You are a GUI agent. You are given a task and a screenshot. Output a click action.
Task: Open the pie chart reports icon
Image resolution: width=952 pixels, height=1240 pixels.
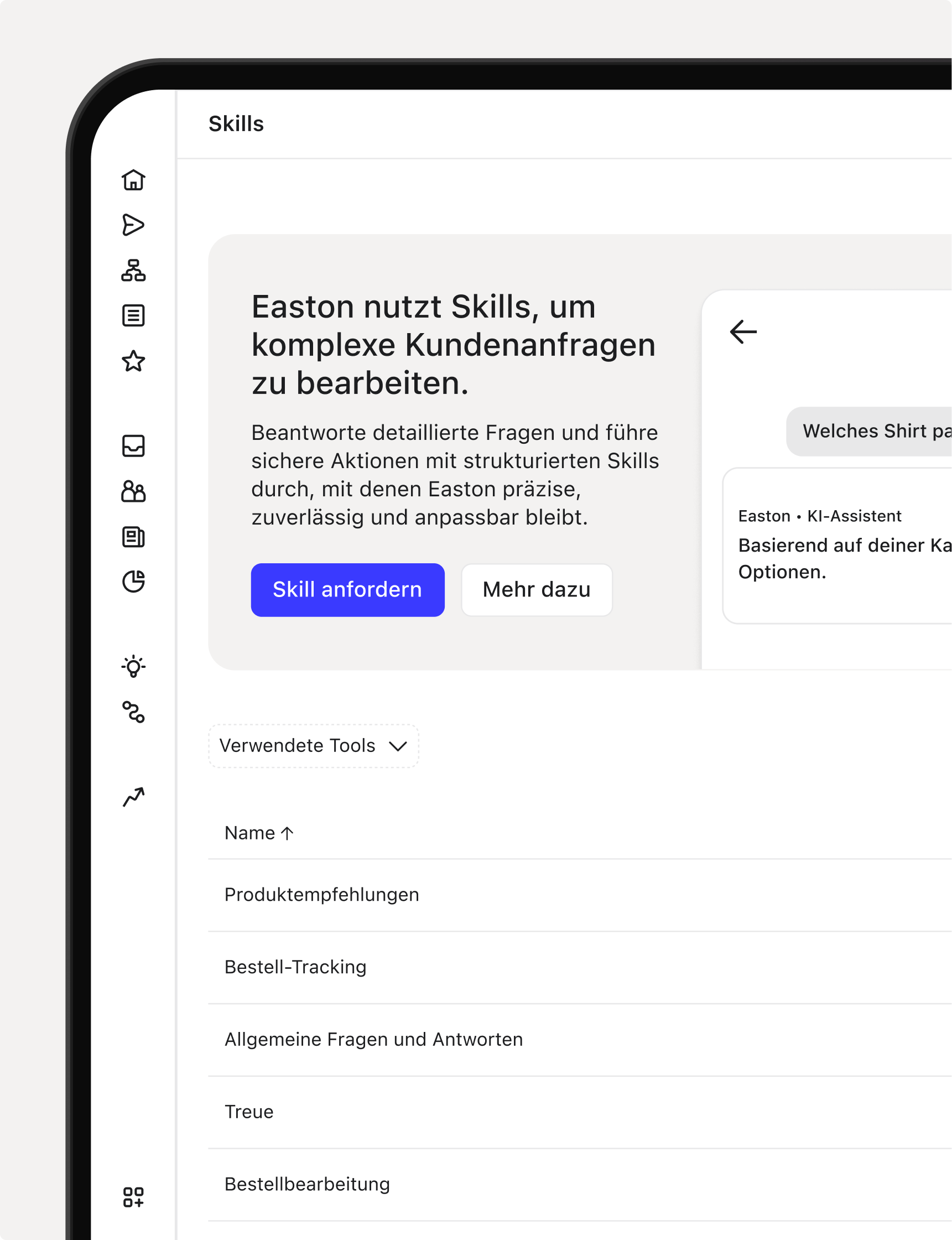(133, 582)
